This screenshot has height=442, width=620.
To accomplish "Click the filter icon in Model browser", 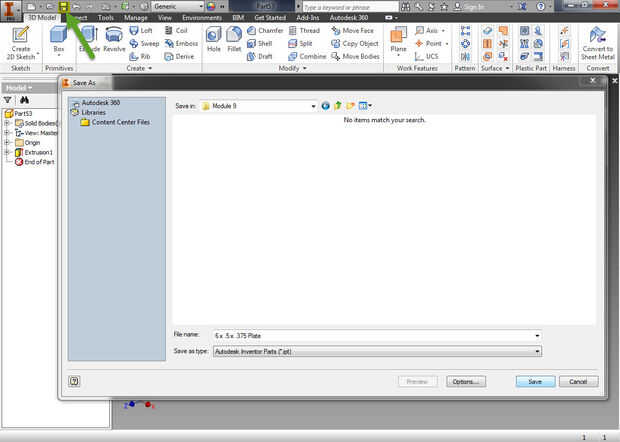I will point(8,100).
